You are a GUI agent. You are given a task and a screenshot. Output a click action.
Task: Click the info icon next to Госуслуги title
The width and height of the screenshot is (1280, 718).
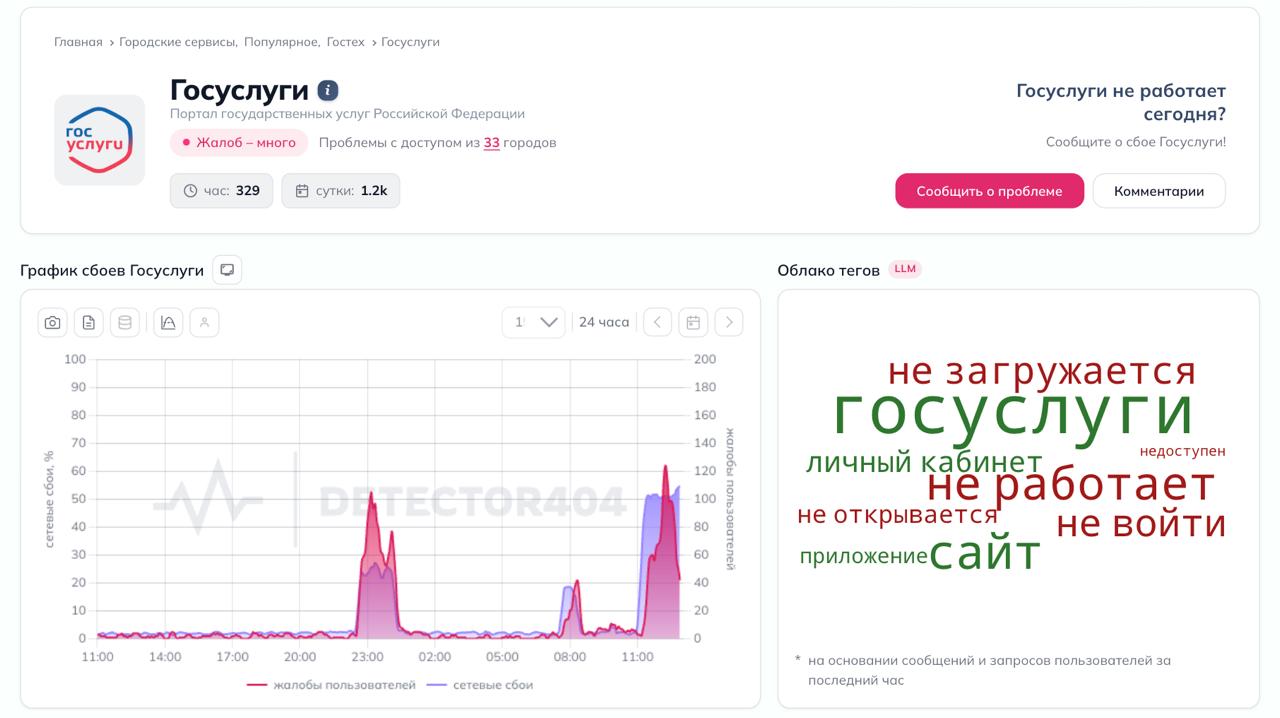click(328, 90)
